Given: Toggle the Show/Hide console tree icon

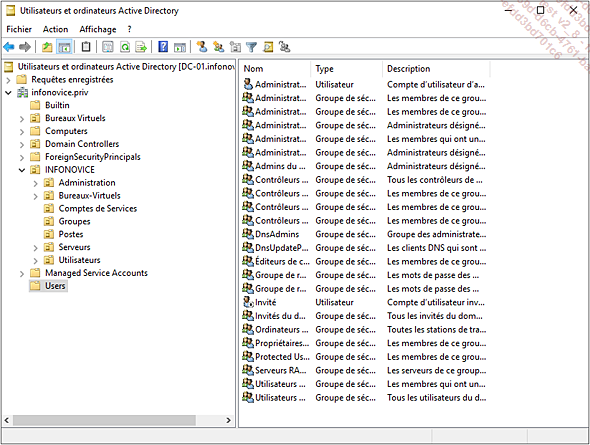Looking at the screenshot, I should (64, 47).
